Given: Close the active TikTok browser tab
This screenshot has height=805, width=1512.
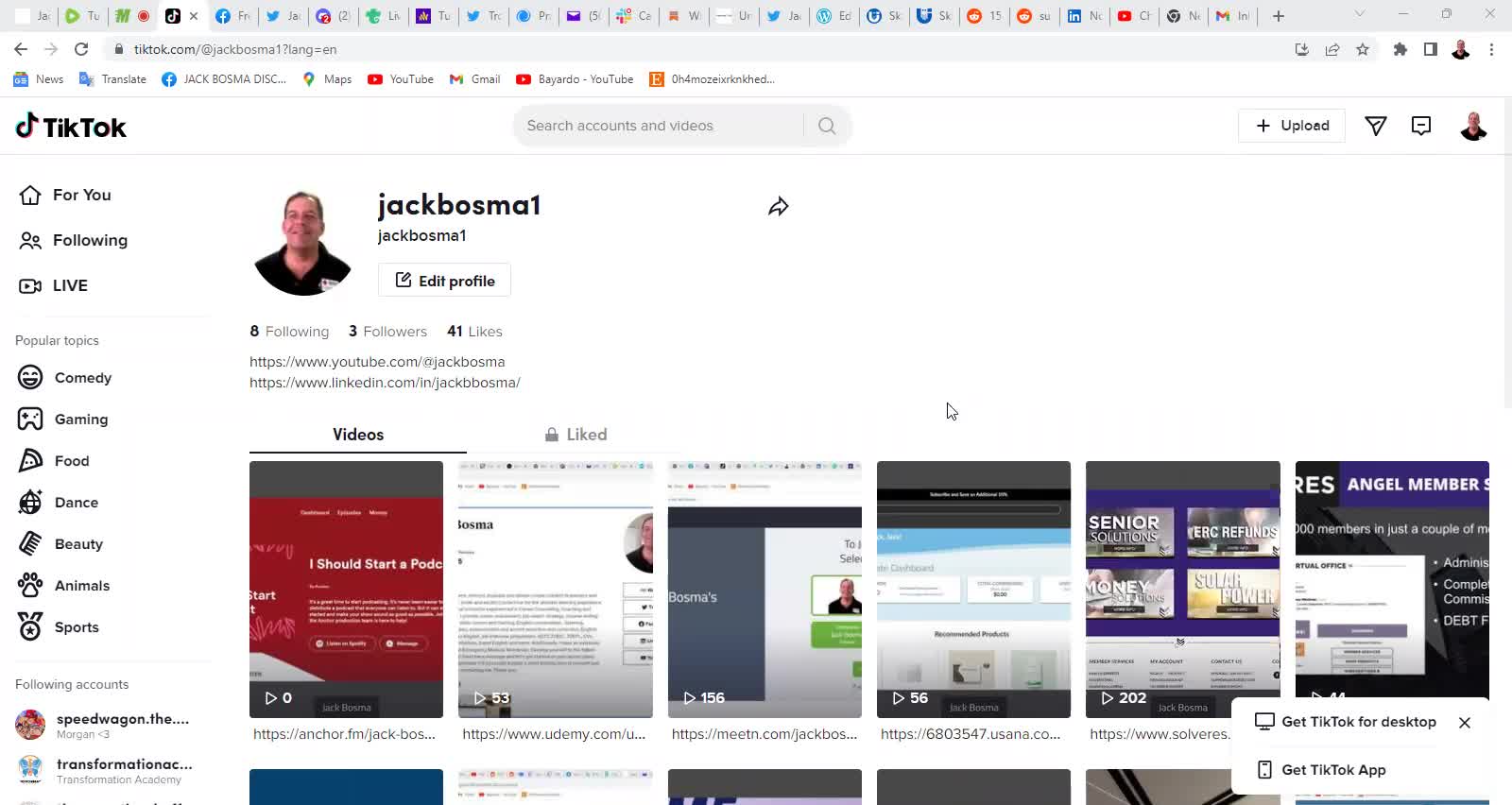Looking at the screenshot, I should point(194,16).
